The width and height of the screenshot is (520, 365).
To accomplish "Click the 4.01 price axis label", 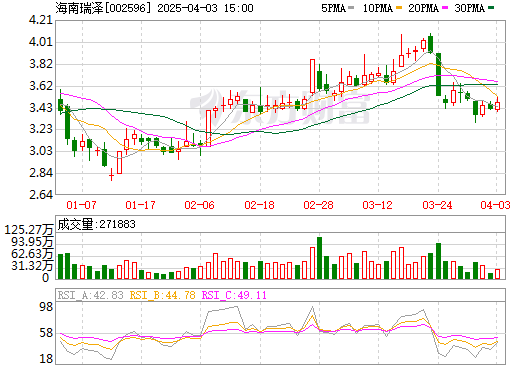I will pos(41,42).
